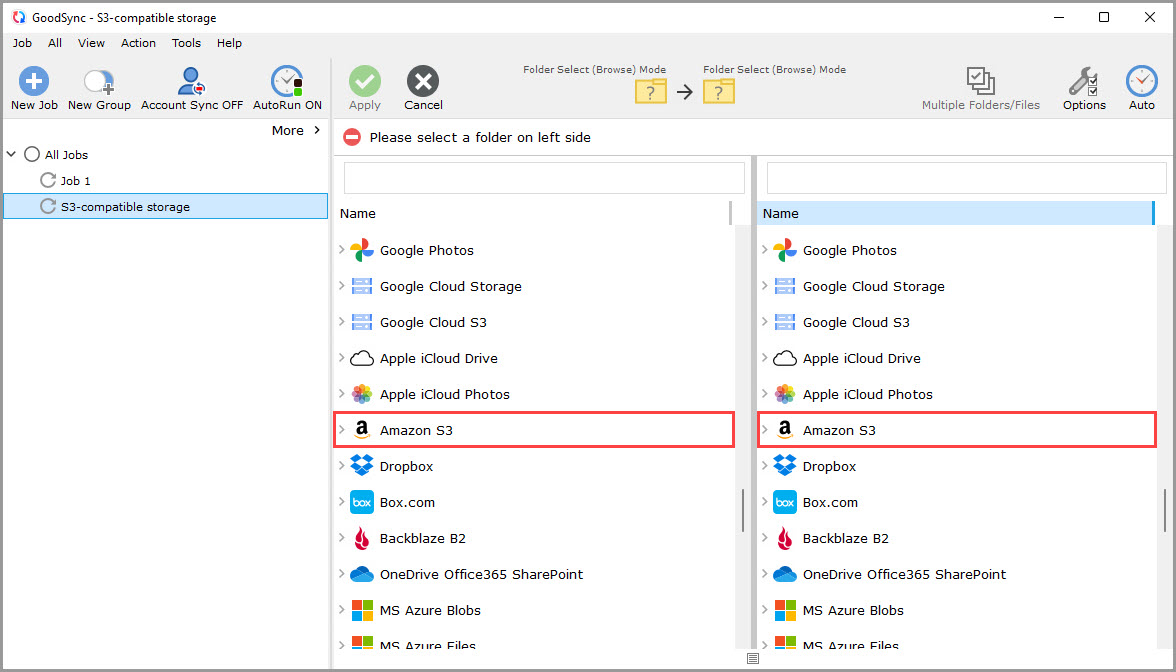Click Dropbox logo in right pane

785,466
